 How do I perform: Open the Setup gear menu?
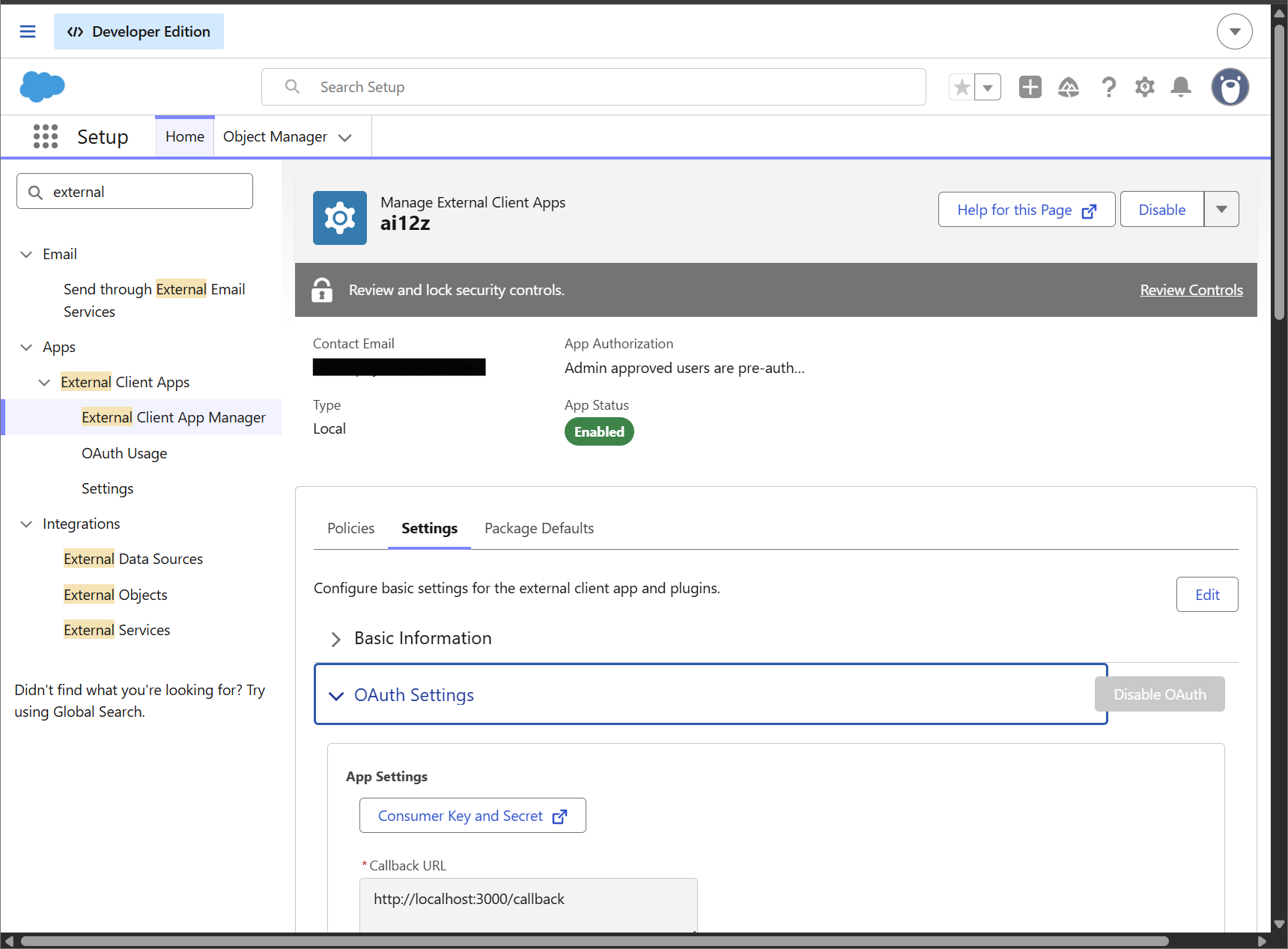click(x=1145, y=87)
